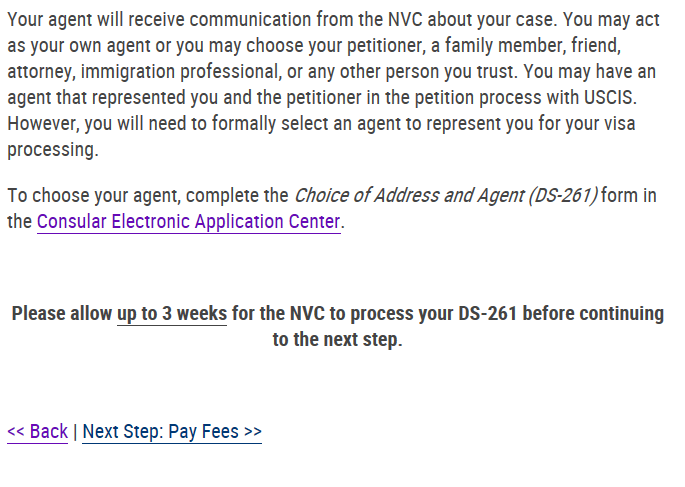This screenshot has width=685, height=487.
Task: Click "before continuing" in bold notice
Action: tap(593, 314)
